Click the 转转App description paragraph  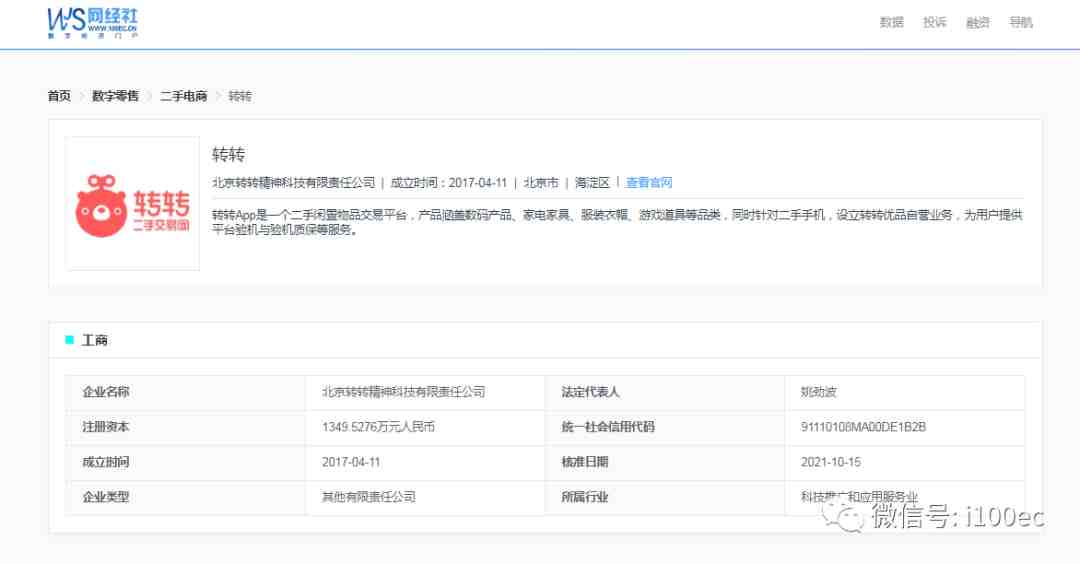617,222
